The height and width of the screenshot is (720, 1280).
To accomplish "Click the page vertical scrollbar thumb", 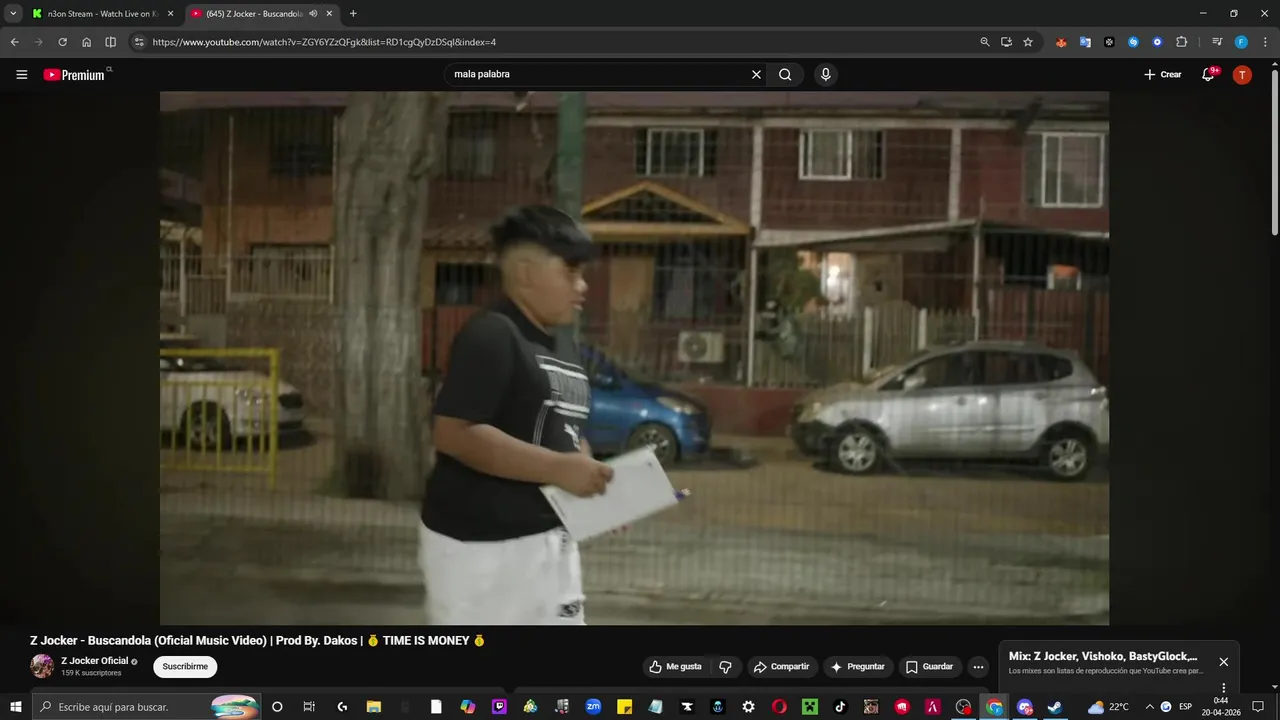I will pos(1274,153).
